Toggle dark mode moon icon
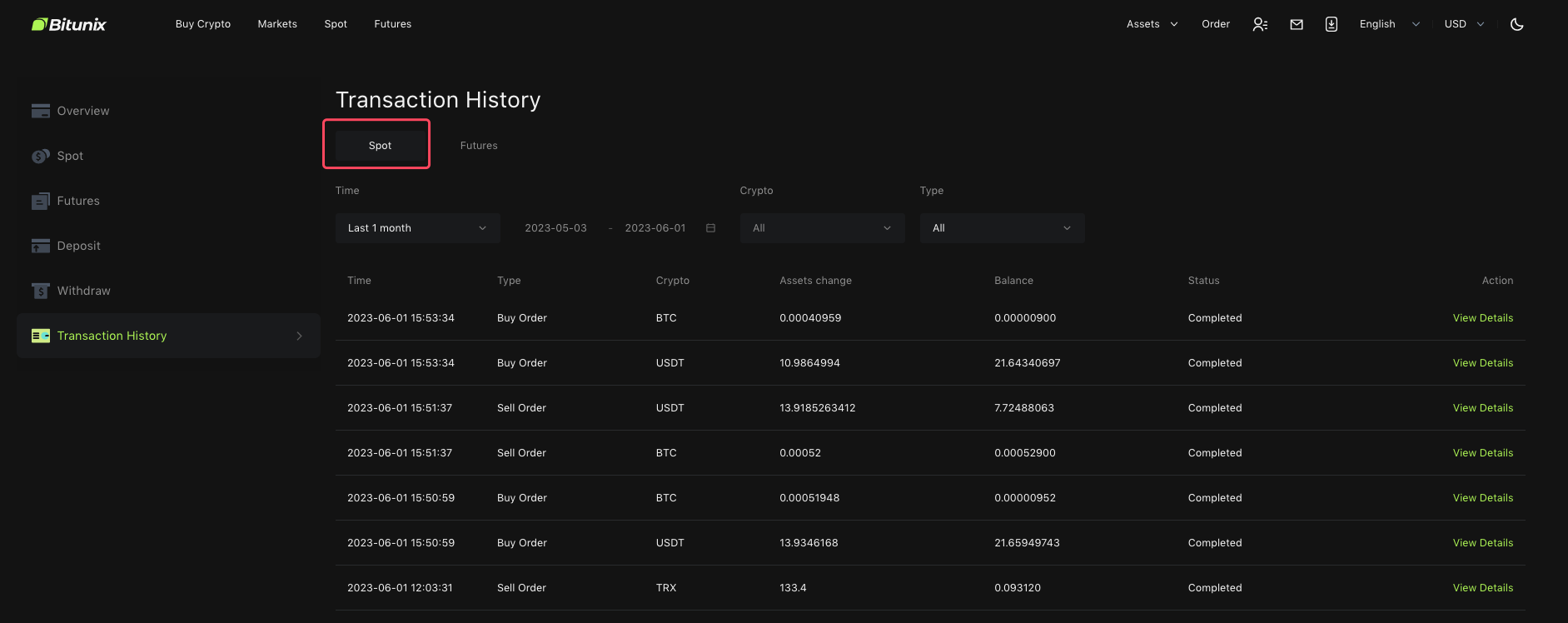Screen dimensions: 1568x623 [x=1517, y=24]
